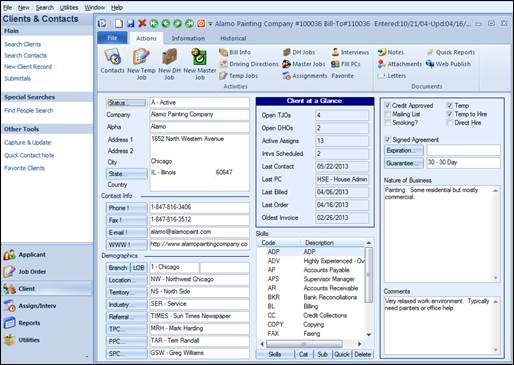This screenshot has width=514, height=365.
Task: Toggle the Mailing List checkbox
Action: [x=388, y=114]
